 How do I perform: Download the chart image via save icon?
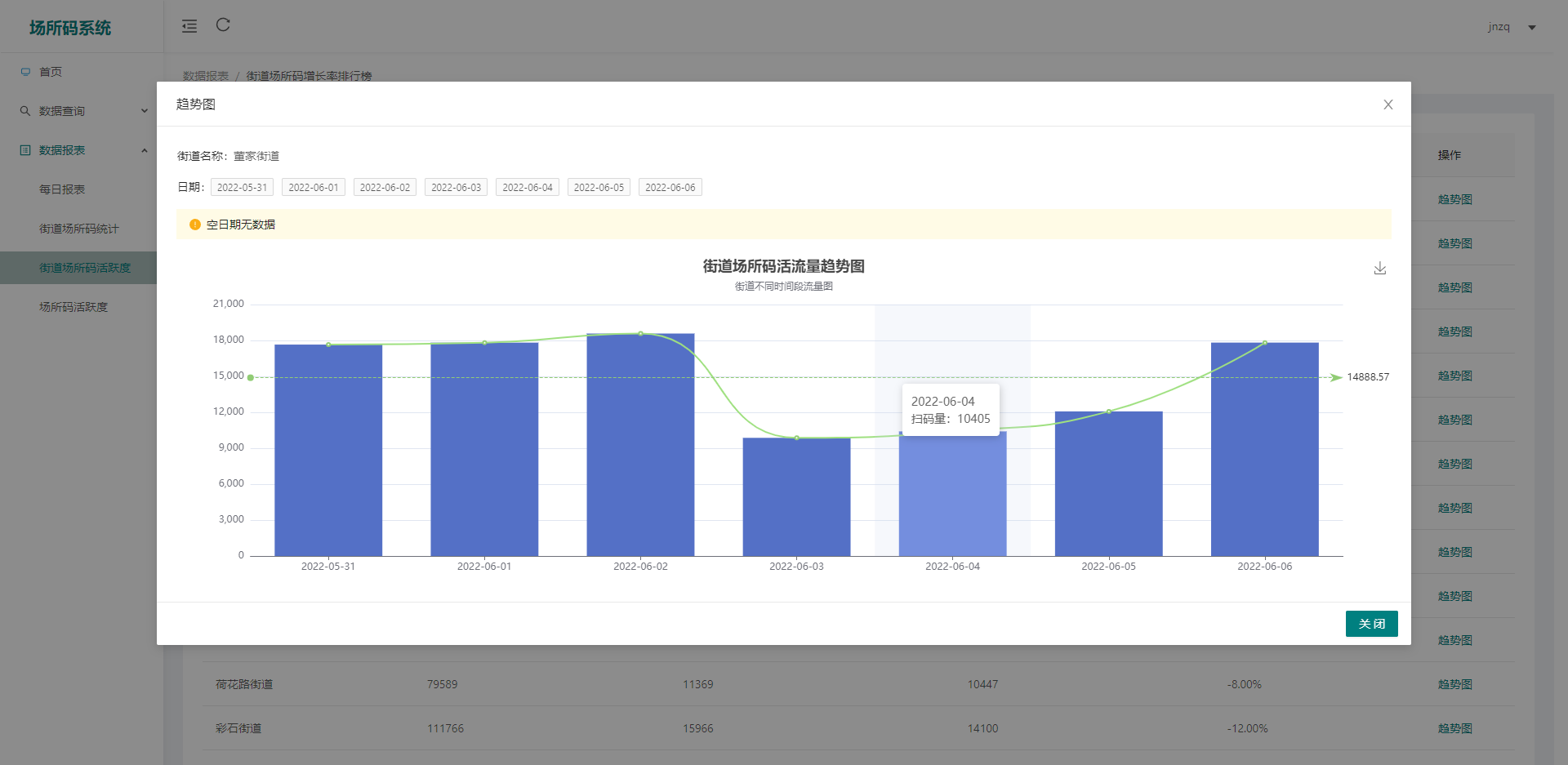(x=1380, y=268)
